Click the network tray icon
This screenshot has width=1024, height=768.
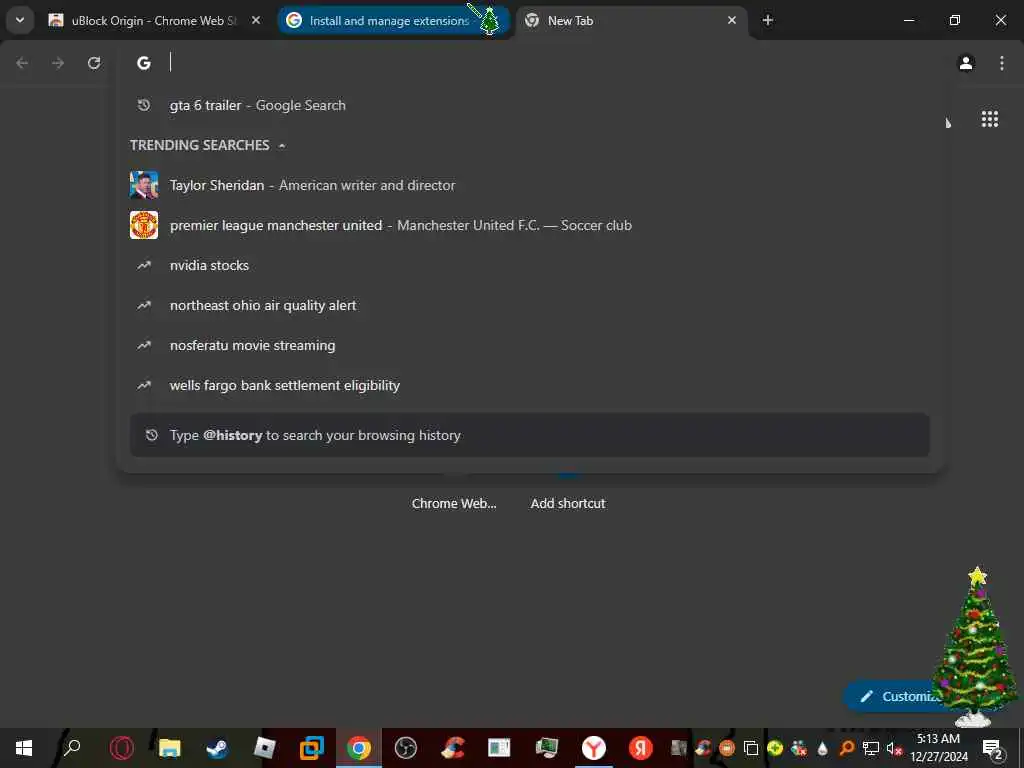pyautogui.click(x=871, y=748)
